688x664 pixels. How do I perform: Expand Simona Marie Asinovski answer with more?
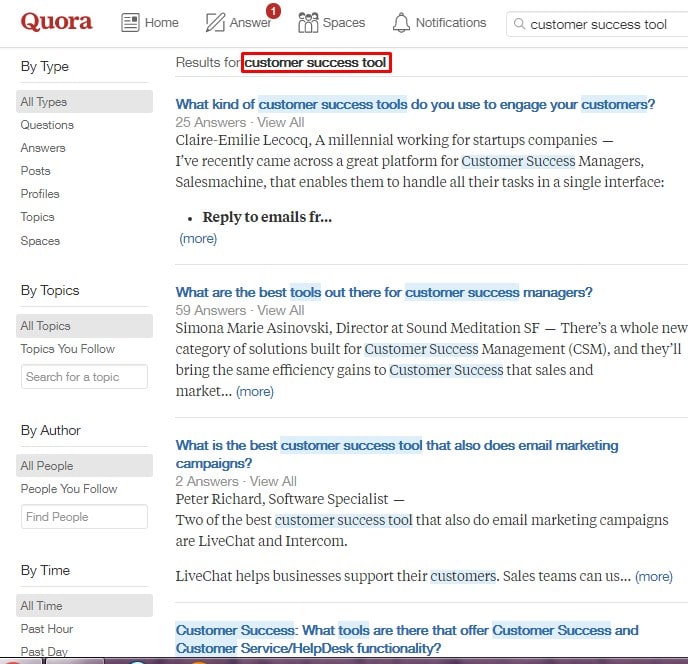pyautogui.click(x=255, y=391)
